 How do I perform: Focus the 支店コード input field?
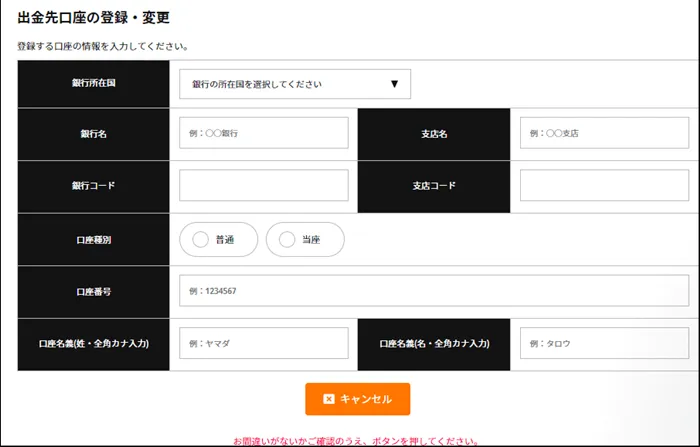click(604, 185)
